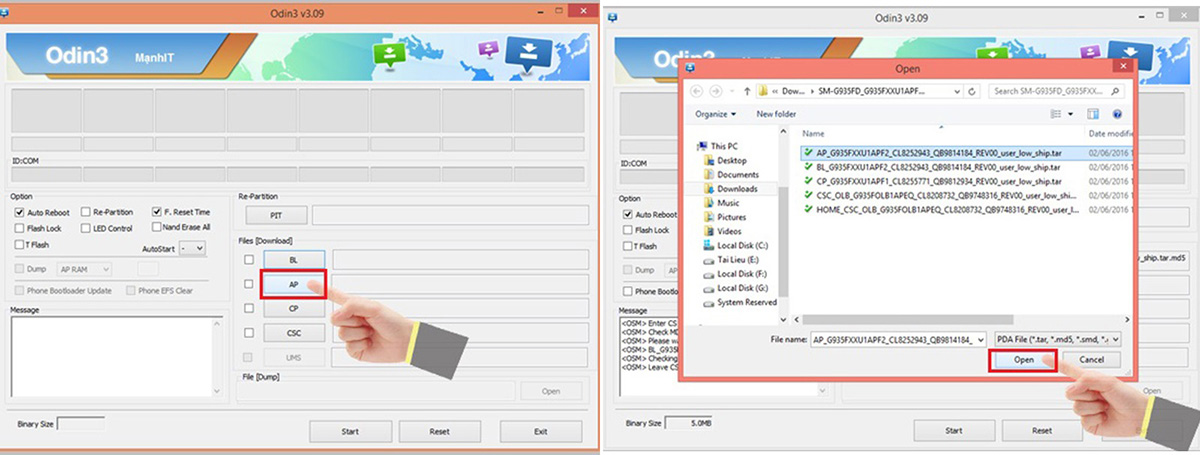Screen dimensions: 1200x455
Task: Open the Music folder in sidebar
Action: click(721, 203)
